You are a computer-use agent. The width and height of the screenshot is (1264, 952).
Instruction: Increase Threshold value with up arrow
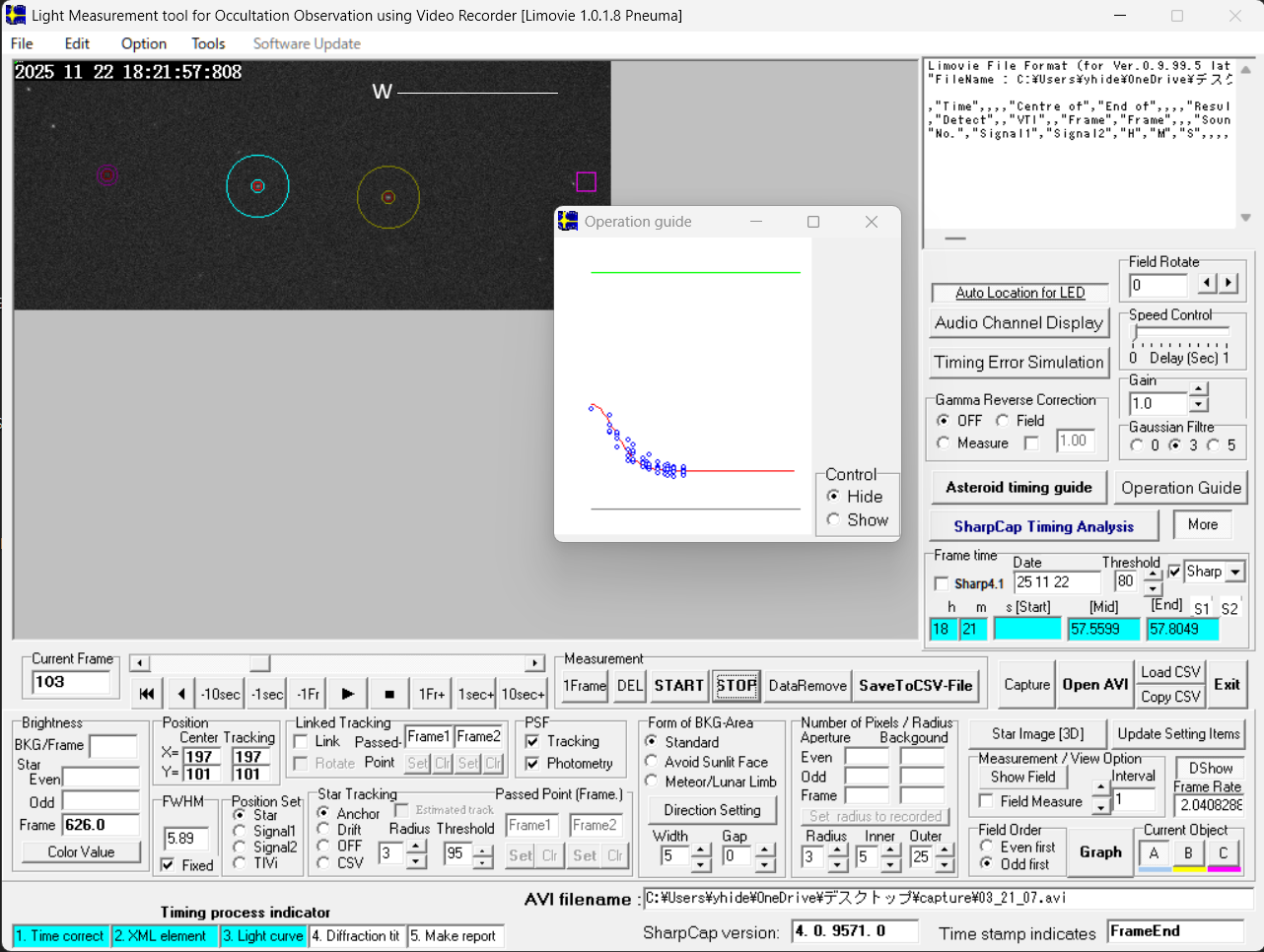coord(1153,575)
